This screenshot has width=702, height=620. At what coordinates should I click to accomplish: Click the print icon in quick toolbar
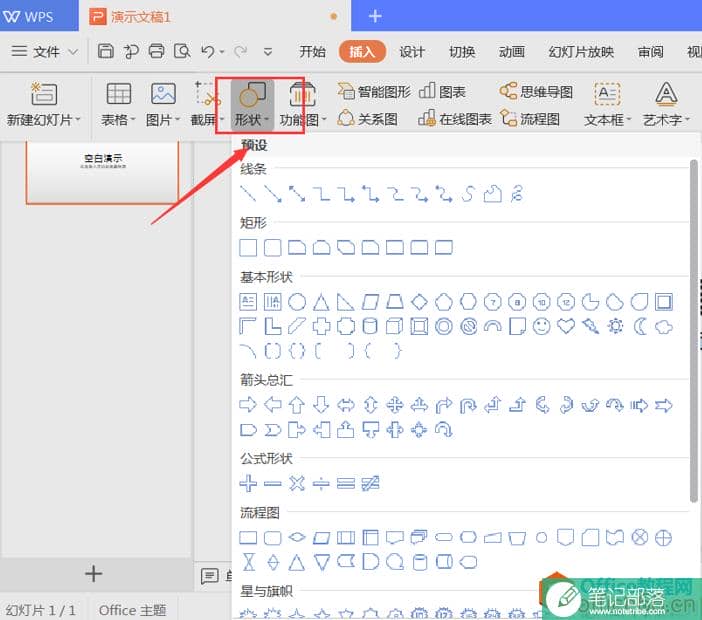click(156, 51)
